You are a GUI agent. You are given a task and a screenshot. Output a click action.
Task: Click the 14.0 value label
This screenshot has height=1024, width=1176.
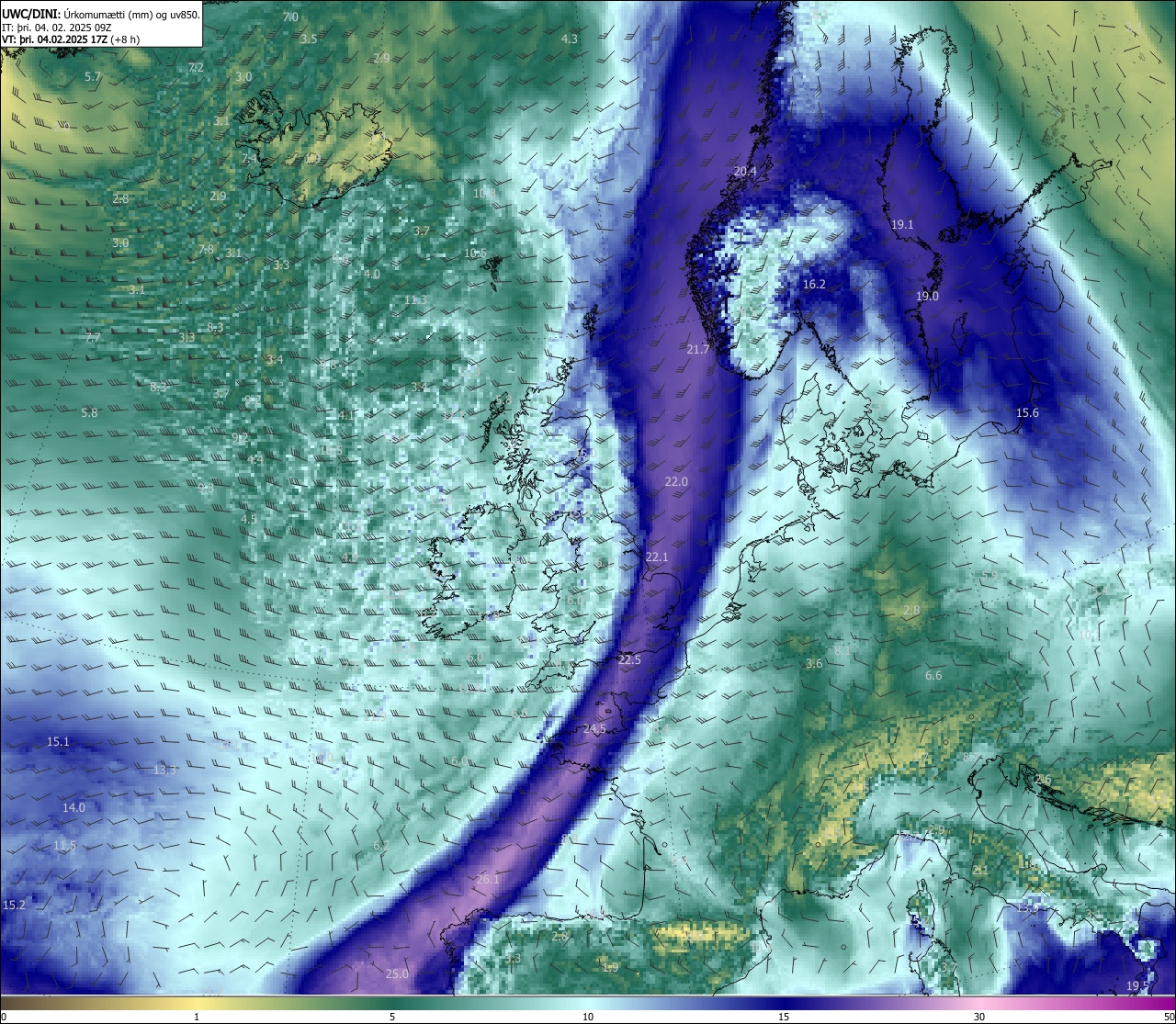[x=73, y=808]
